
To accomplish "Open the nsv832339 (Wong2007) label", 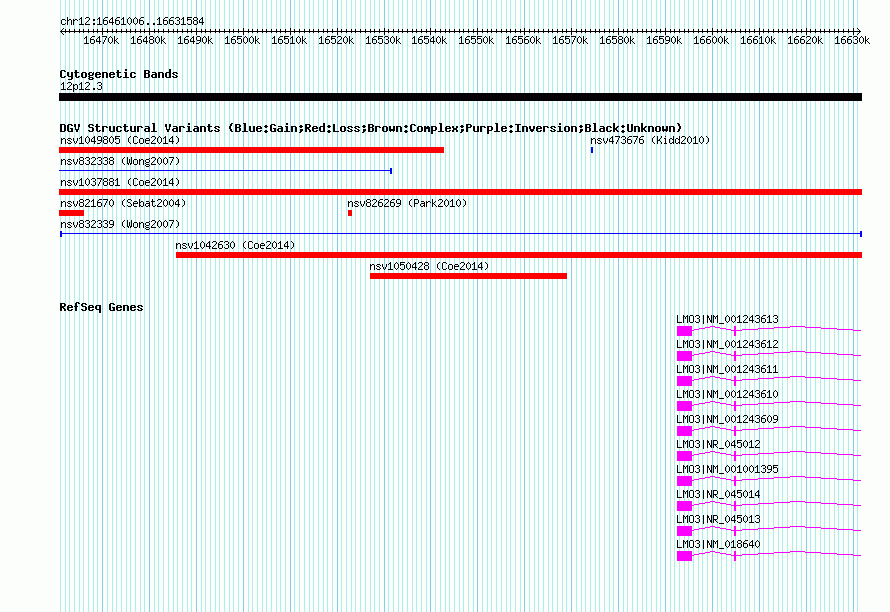I will (x=120, y=224).
